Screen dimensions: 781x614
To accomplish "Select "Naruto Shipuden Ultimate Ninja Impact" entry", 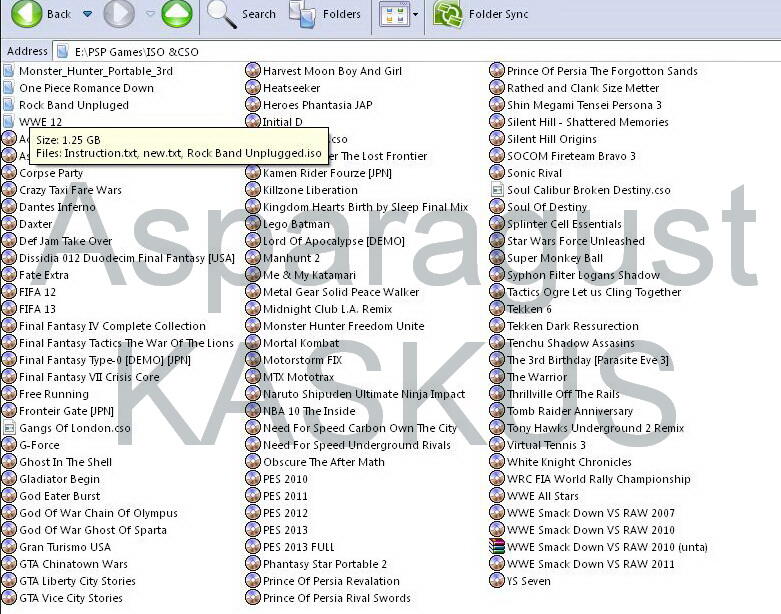I will pos(356,394).
